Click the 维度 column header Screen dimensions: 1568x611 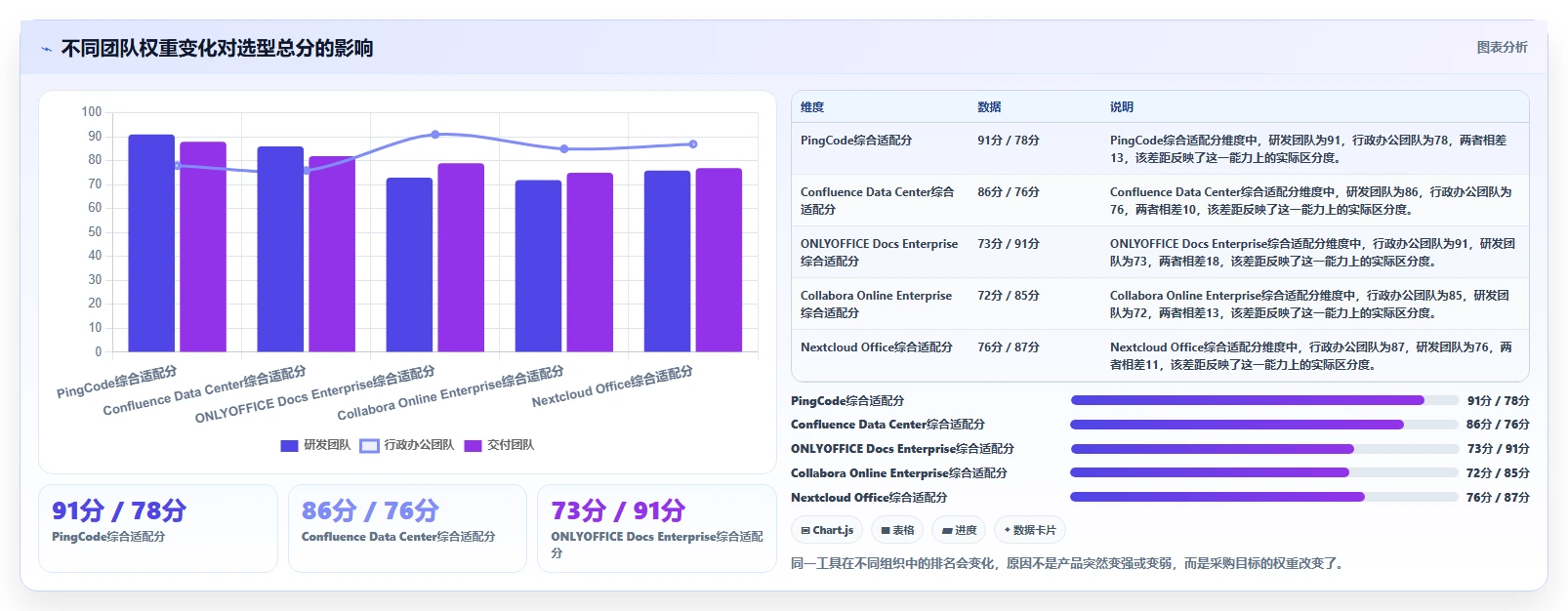click(x=812, y=107)
